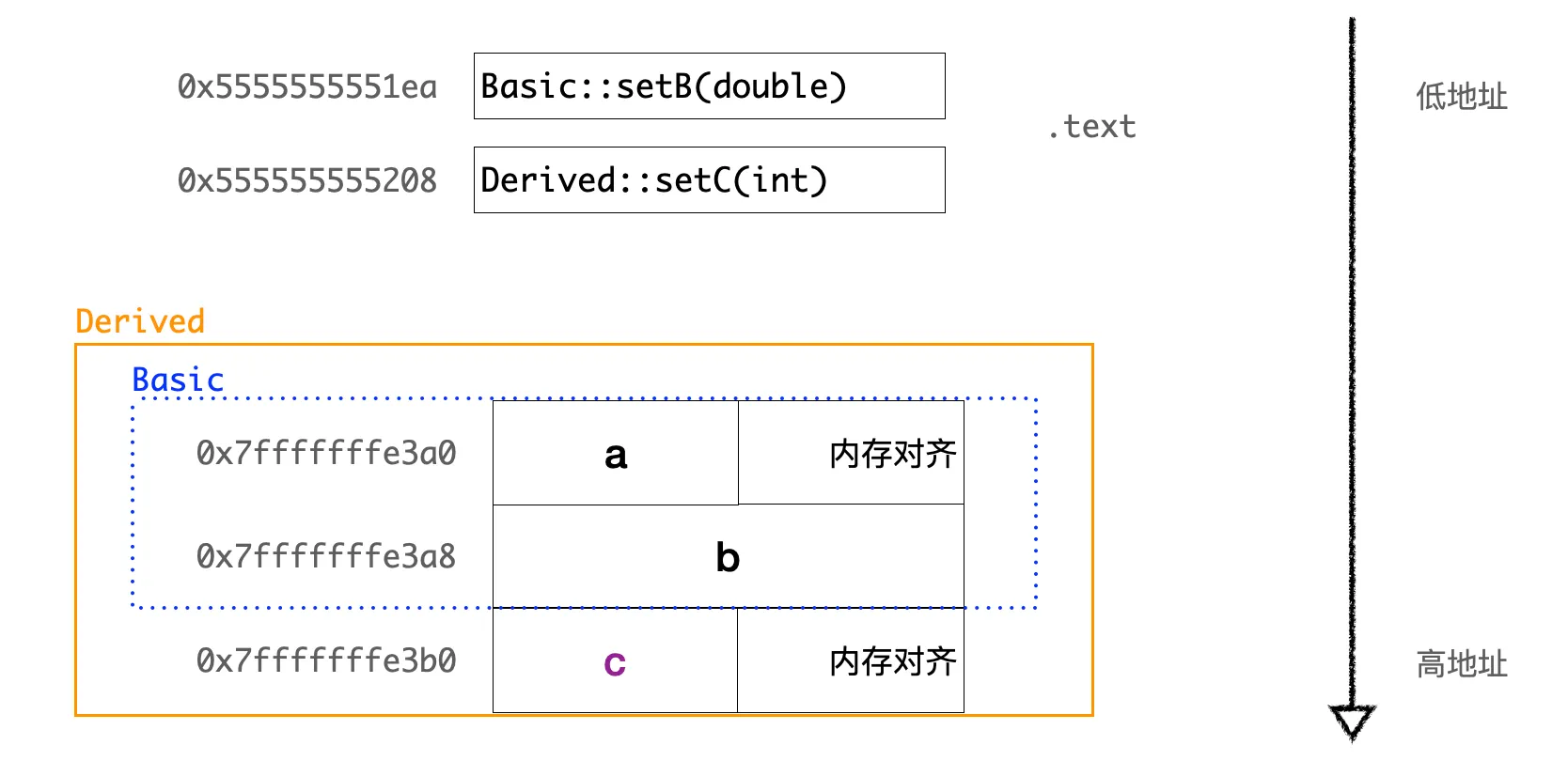Click the purple member cell c
The height and width of the screenshot is (761, 1568).
point(615,662)
